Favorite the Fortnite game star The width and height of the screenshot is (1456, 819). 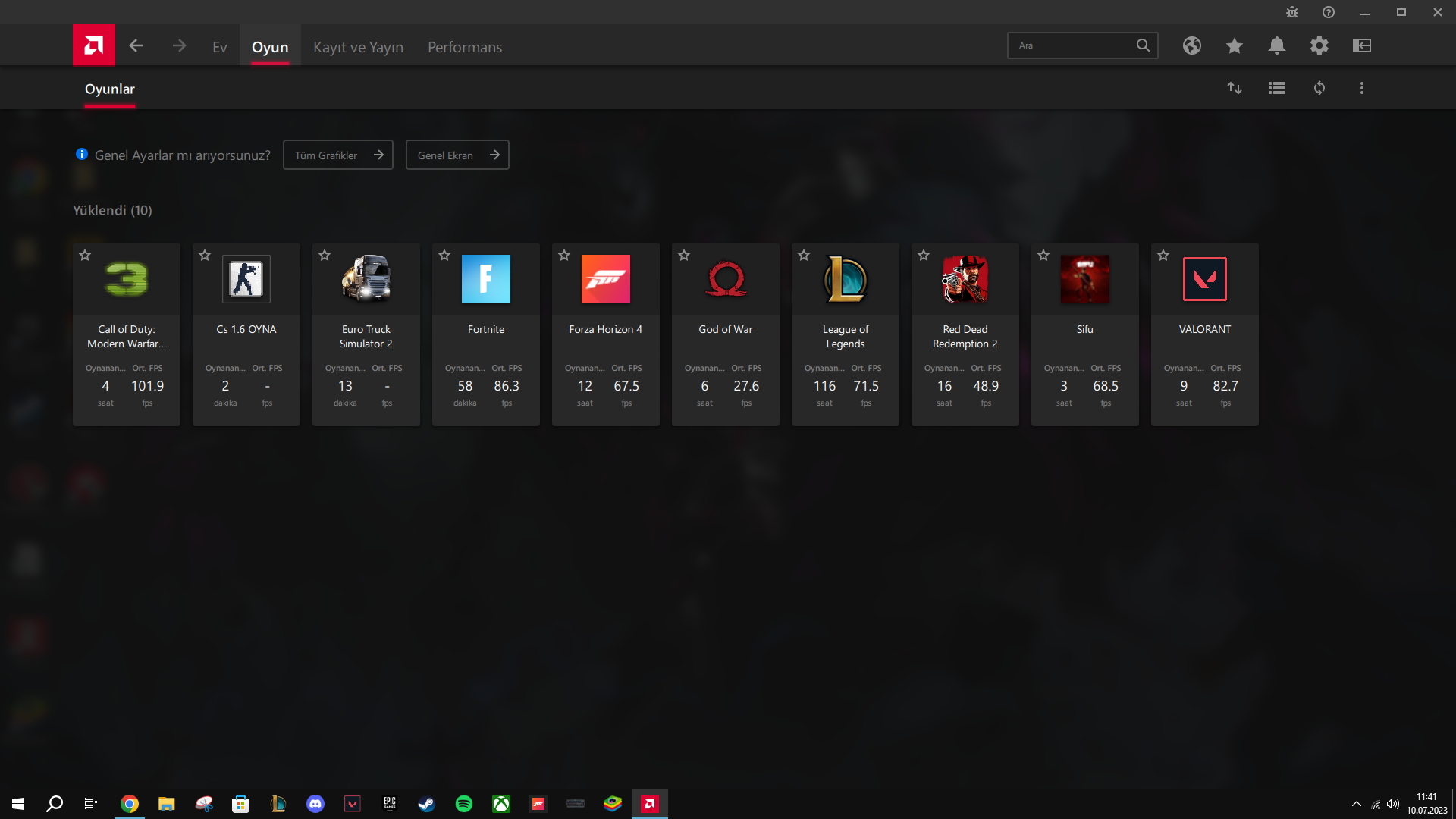click(444, 256)
